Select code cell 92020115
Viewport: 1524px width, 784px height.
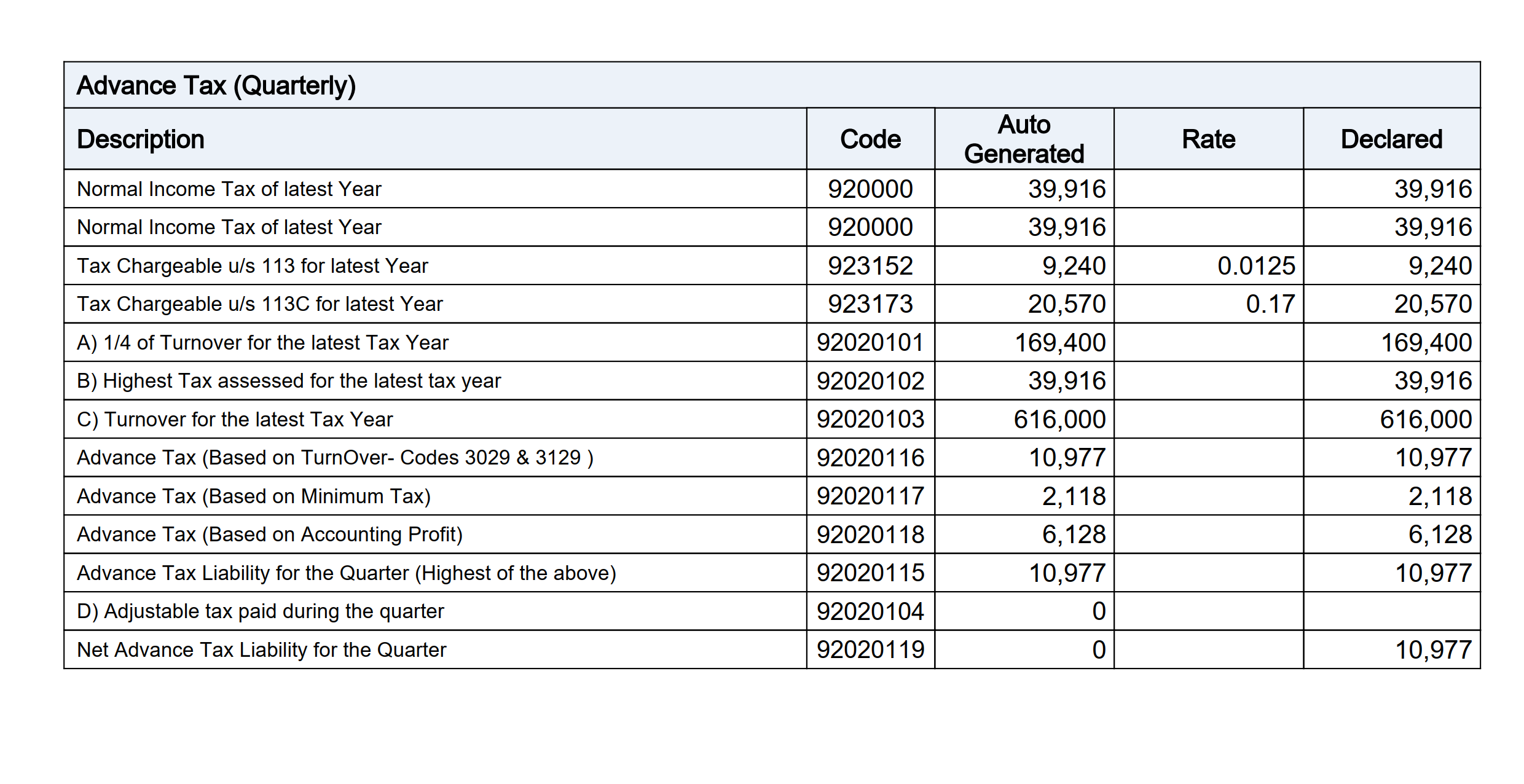point(870,573)
